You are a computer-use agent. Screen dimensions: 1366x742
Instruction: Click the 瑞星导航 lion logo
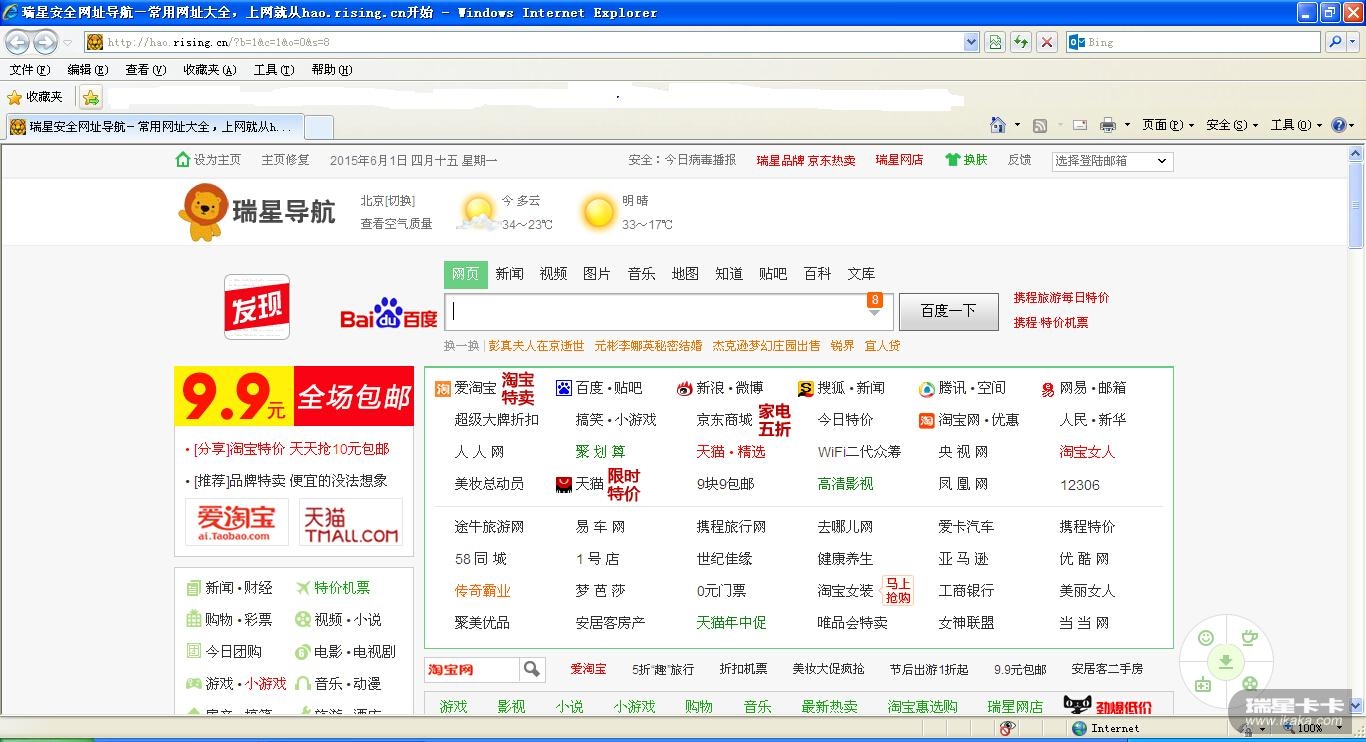(x=257, y=211)
